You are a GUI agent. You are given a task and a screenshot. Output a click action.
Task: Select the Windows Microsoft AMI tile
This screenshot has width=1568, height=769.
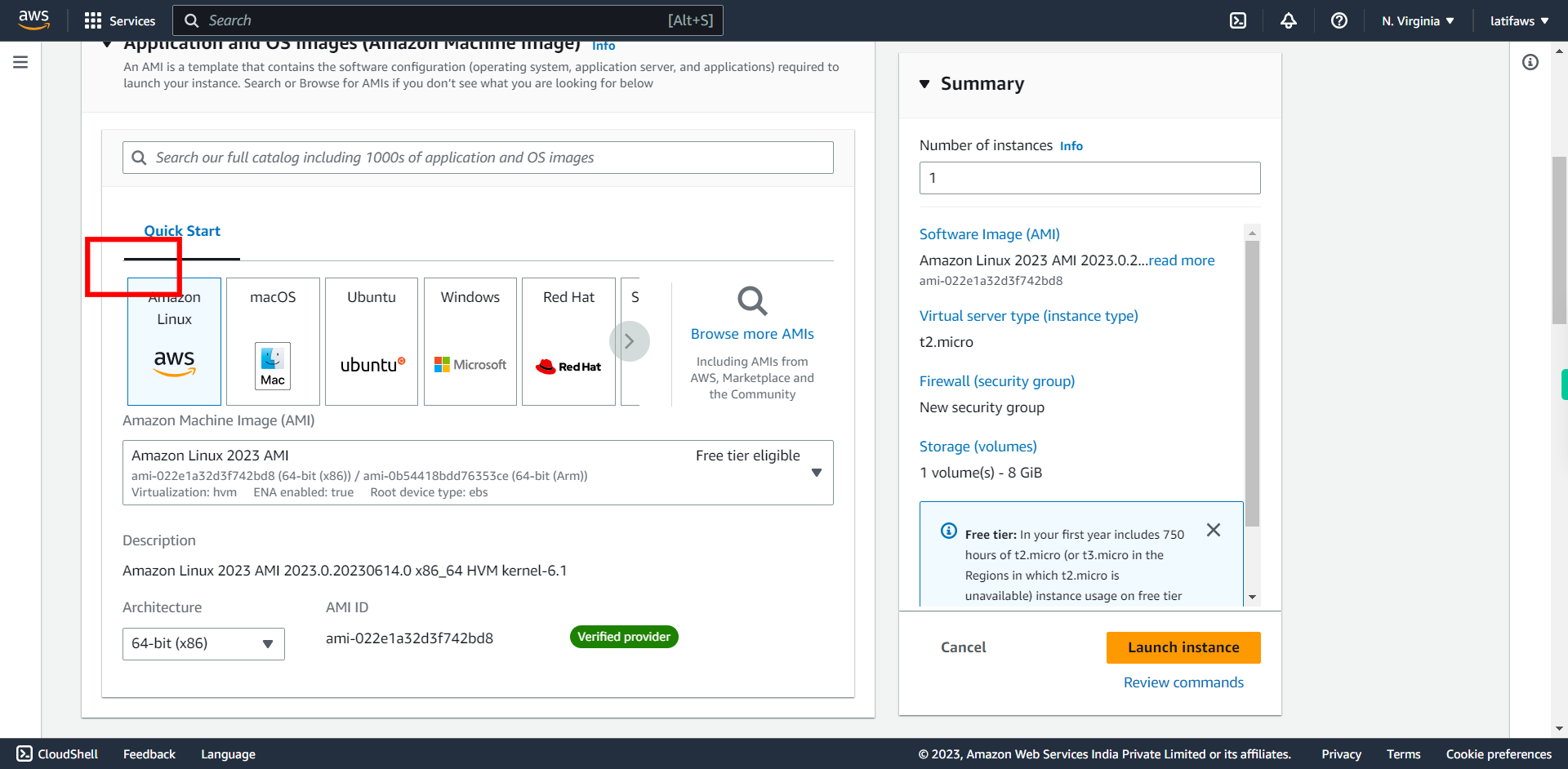(x=470, y=341)
